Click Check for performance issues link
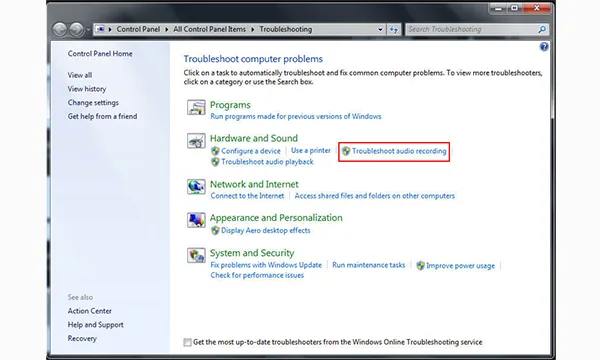 click(257, 275)
